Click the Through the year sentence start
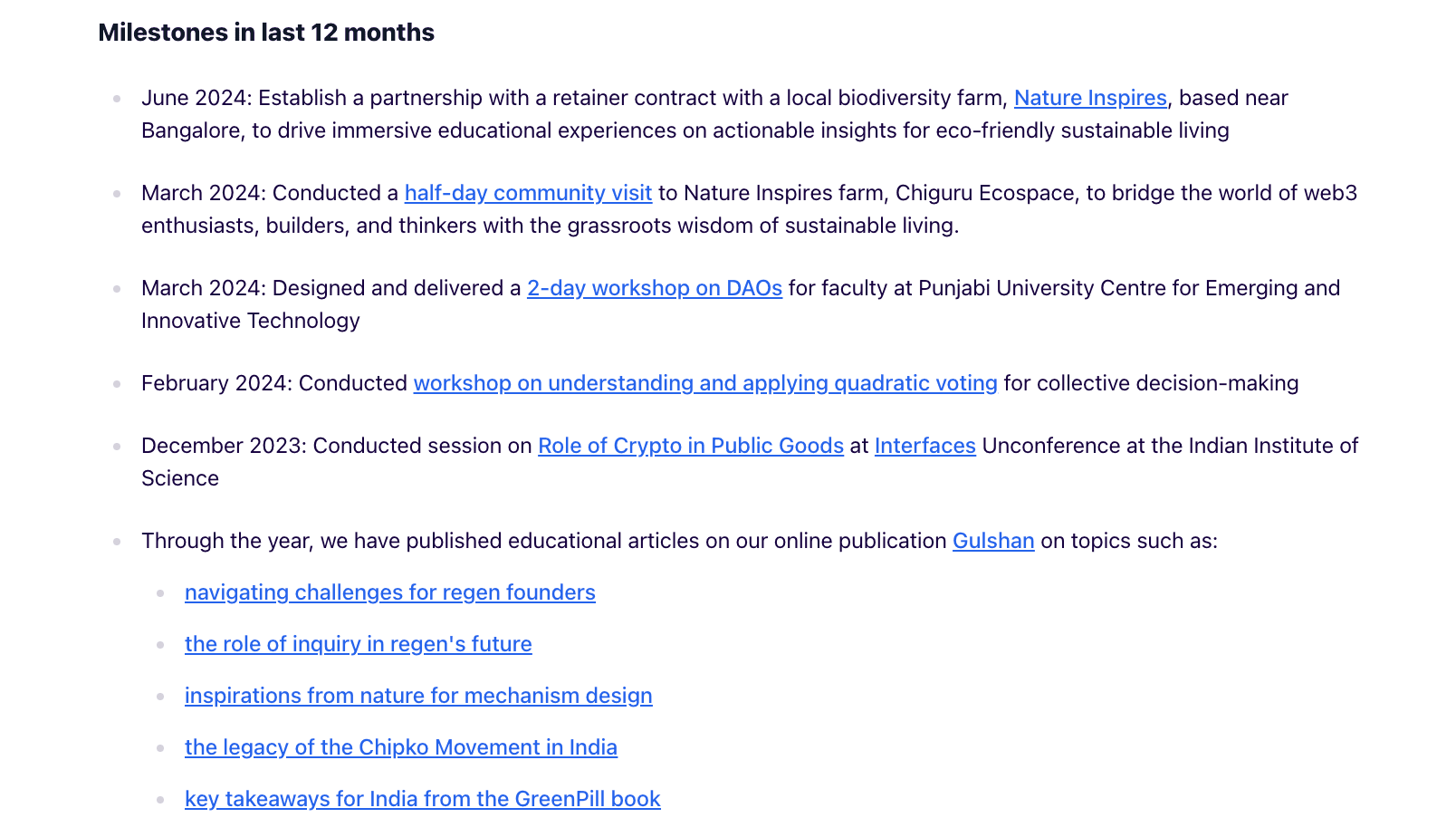The height and width of the screenshot is (837, 1456). (x=226, y=541)
